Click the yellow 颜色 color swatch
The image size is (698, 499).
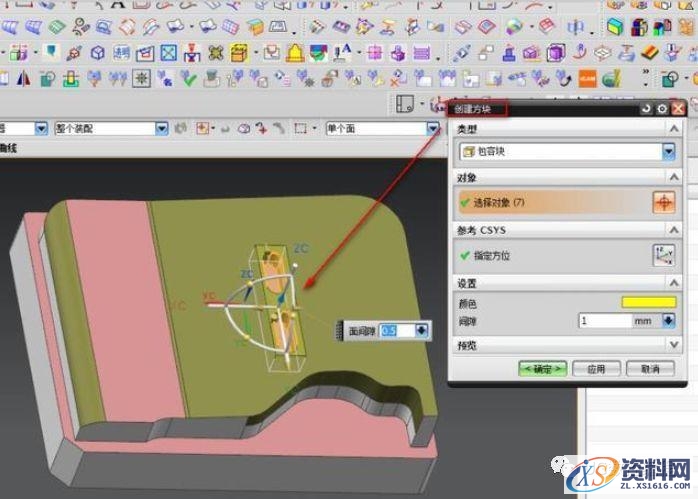[648, 302]
